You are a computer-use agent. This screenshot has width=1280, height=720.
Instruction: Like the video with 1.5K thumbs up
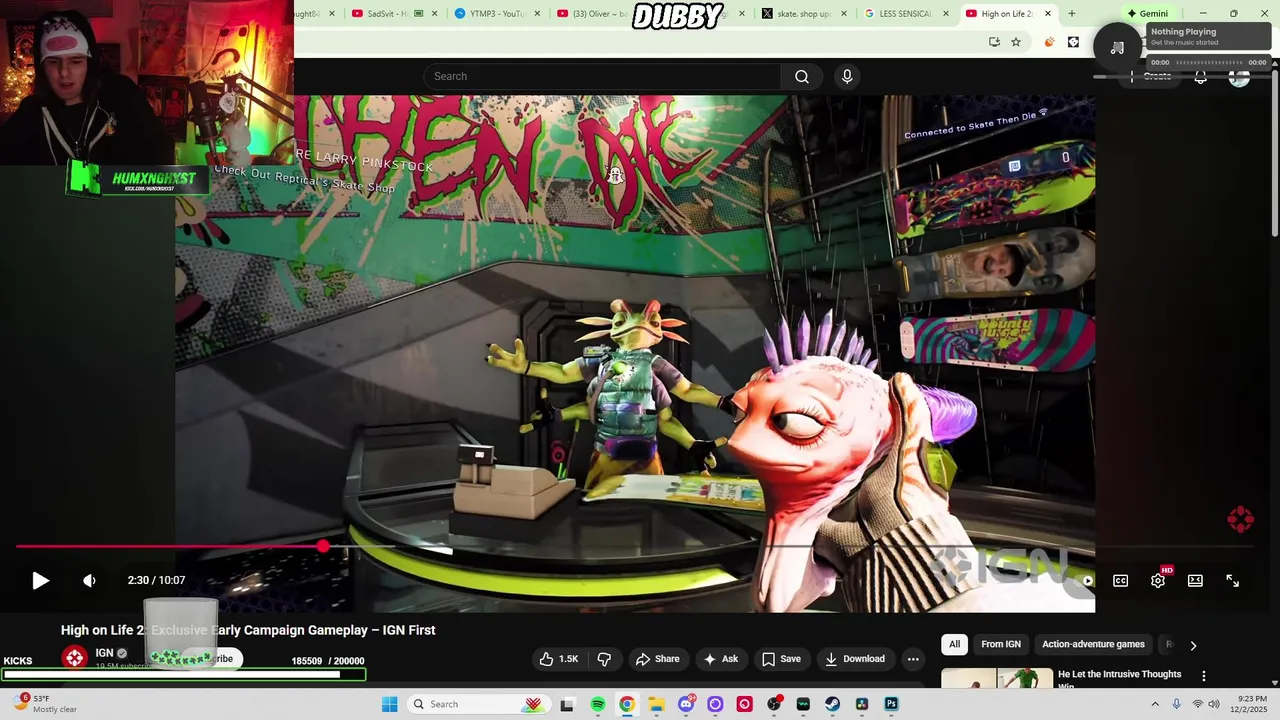coord(558,659)
